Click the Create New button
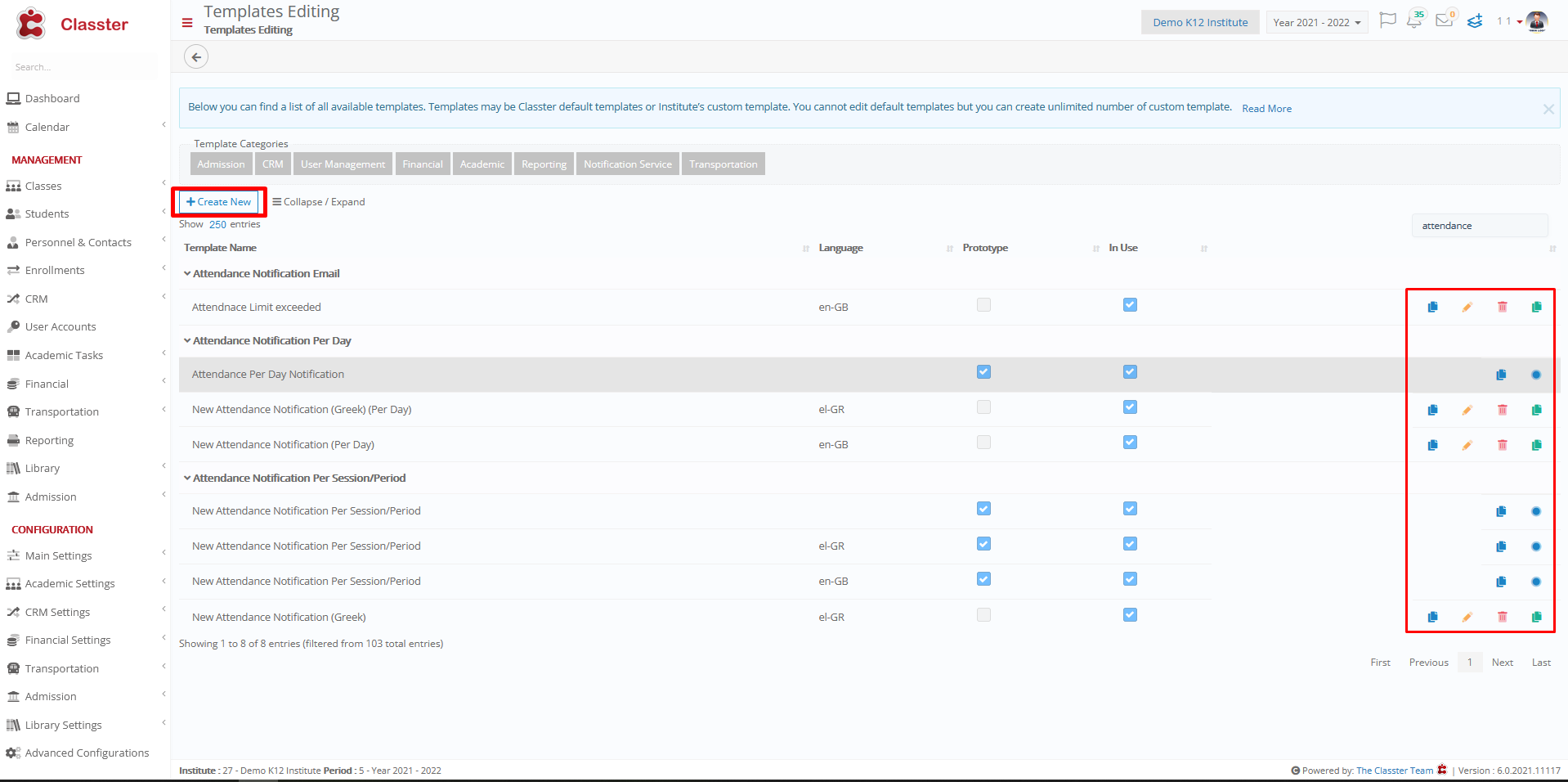Screen dimensions: 1568x782 (218, 202)
